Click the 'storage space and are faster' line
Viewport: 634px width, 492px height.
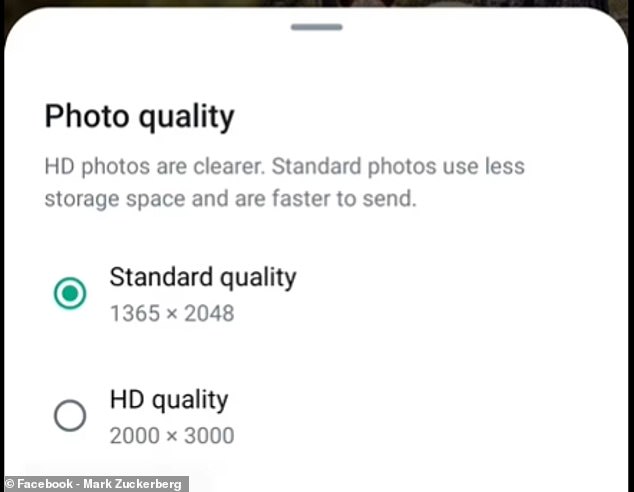(230, 199)
